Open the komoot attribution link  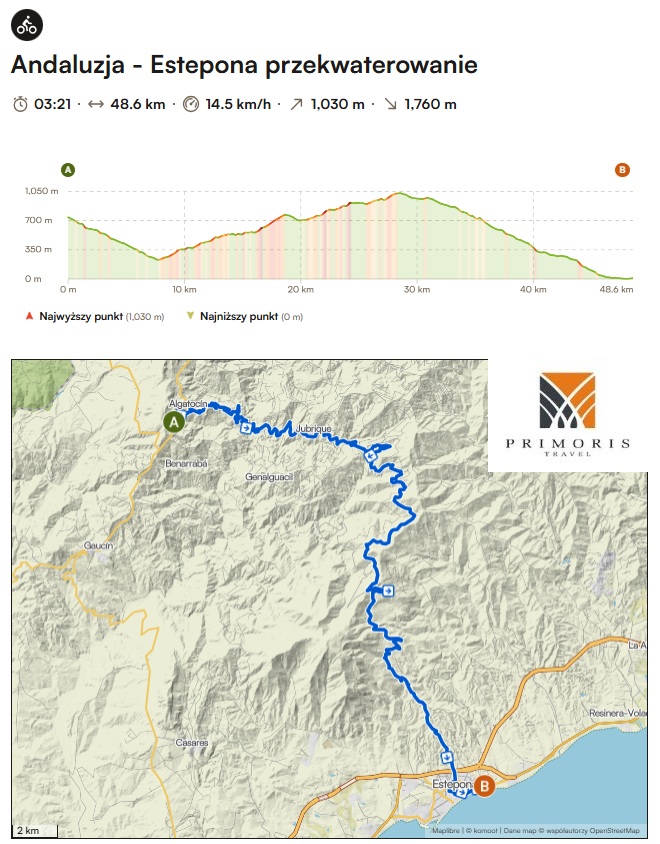[481, 831]
